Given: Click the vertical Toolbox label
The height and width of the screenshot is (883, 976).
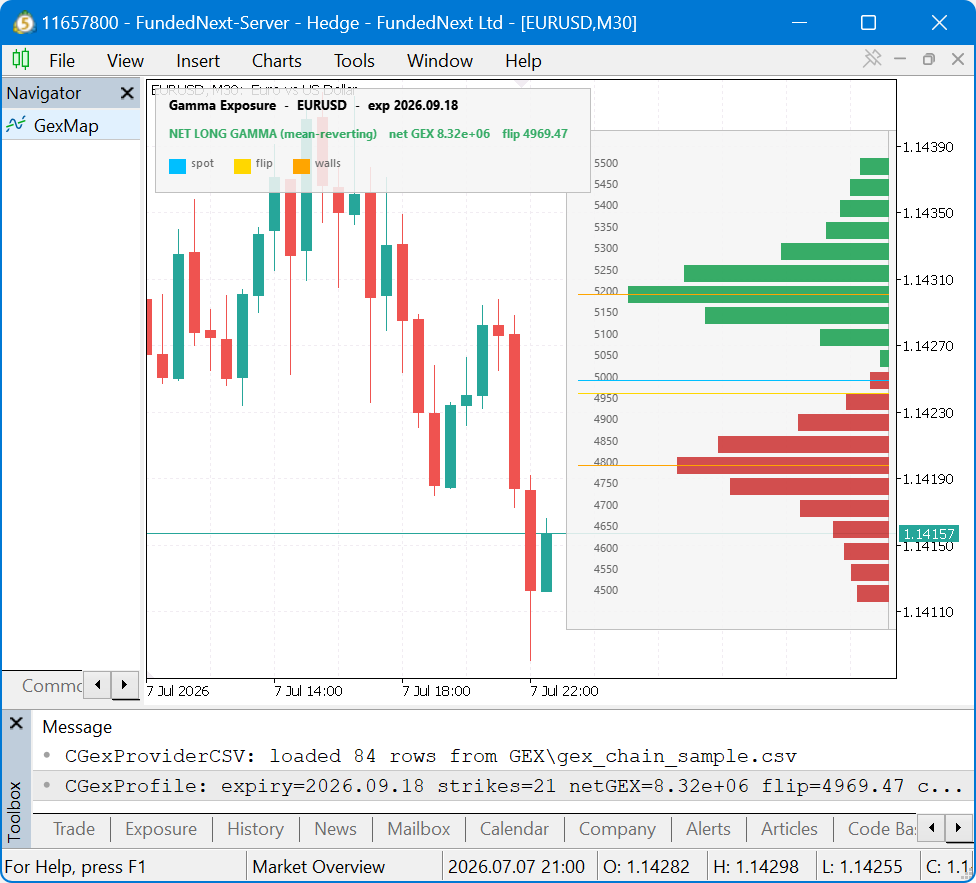Looking at the screenshot, I should 14,811.
